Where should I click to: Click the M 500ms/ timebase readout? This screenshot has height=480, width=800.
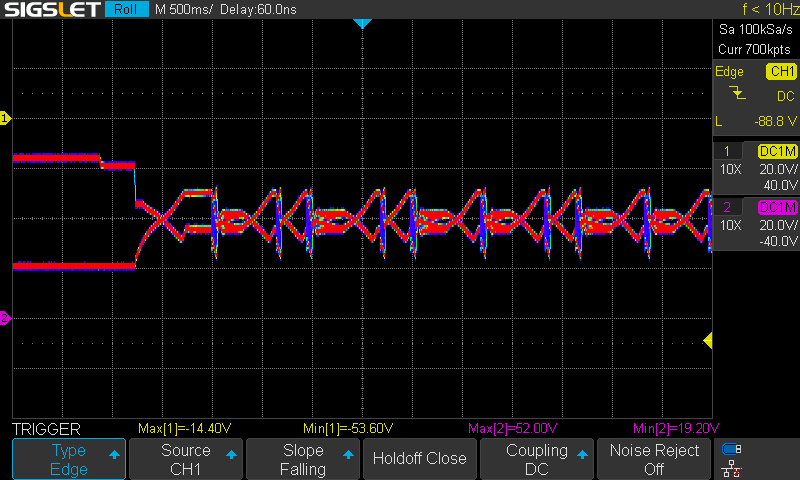[184, 9]
